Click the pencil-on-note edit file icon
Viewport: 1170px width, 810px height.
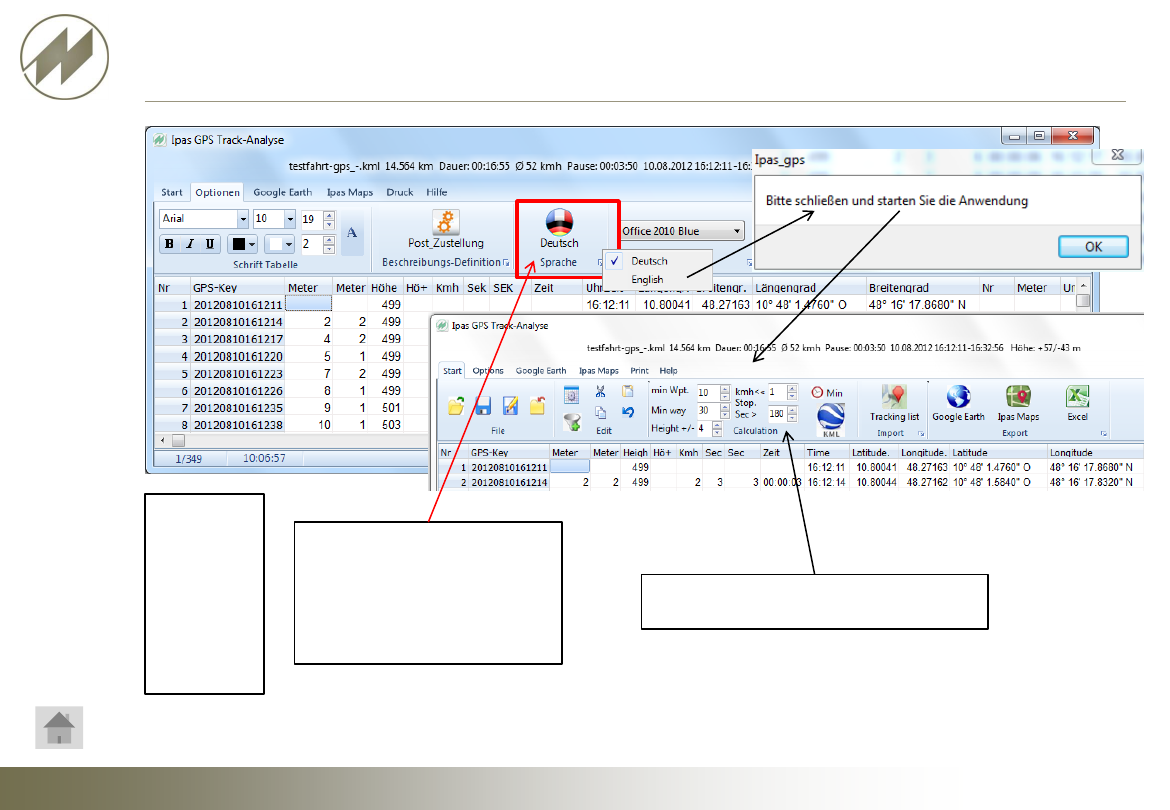click(510, 405)
